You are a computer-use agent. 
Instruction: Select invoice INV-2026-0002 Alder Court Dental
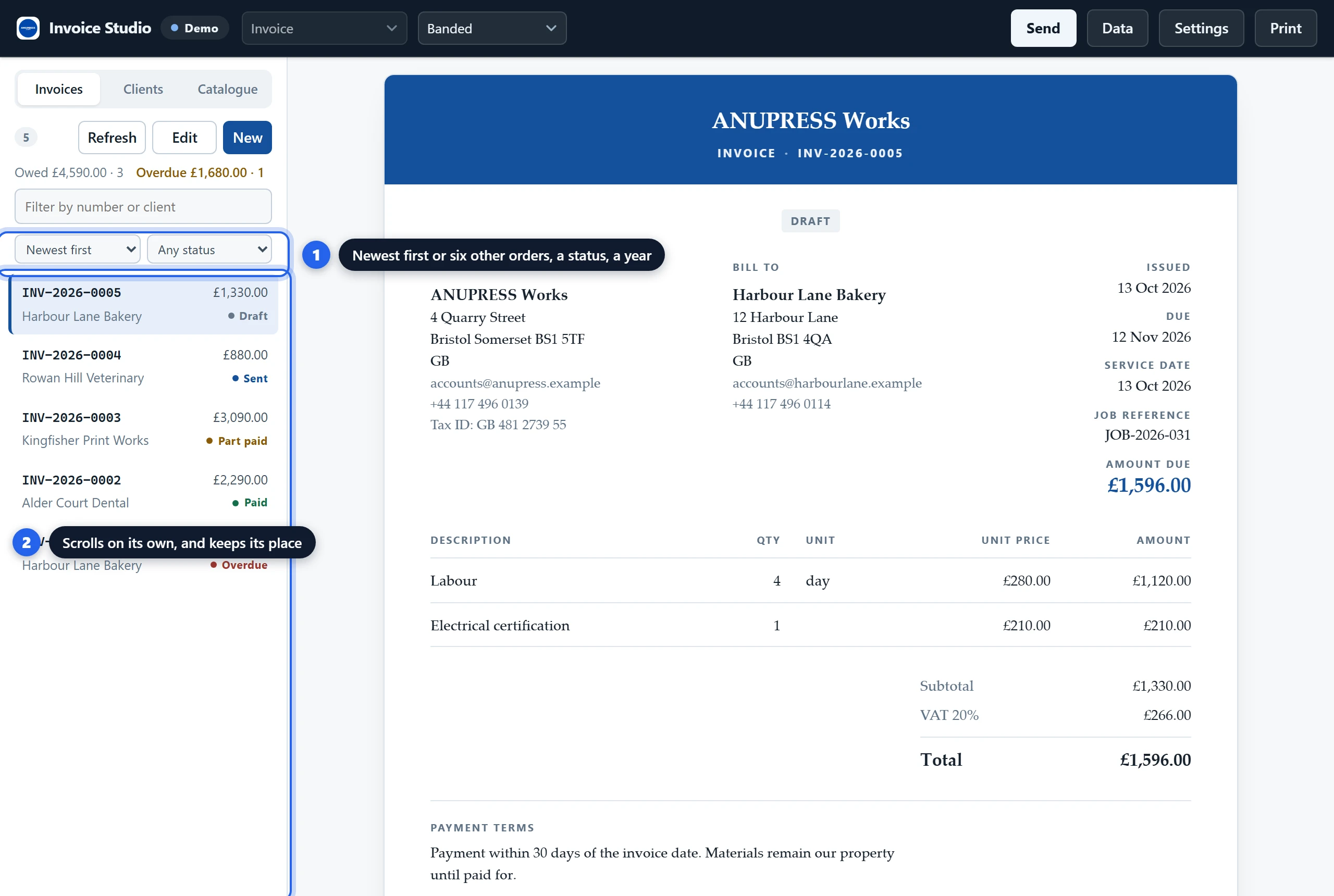pyautogui.click(x=143, y=491)
